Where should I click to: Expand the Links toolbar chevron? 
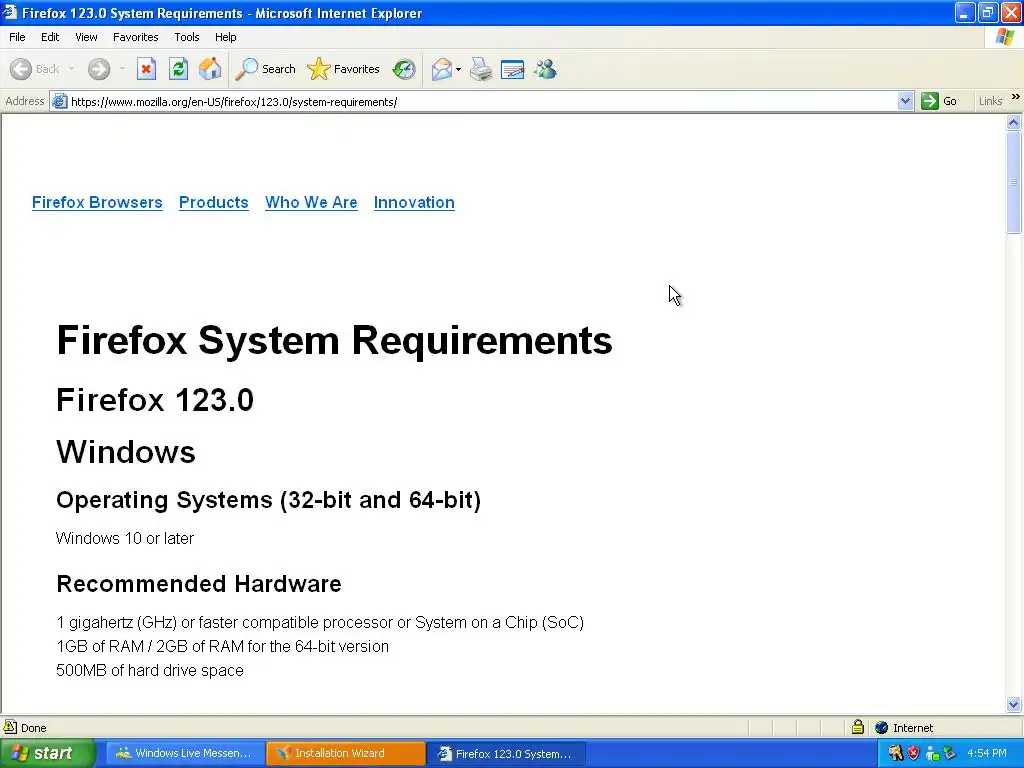pyautogui.click(x=1016, y=97)
